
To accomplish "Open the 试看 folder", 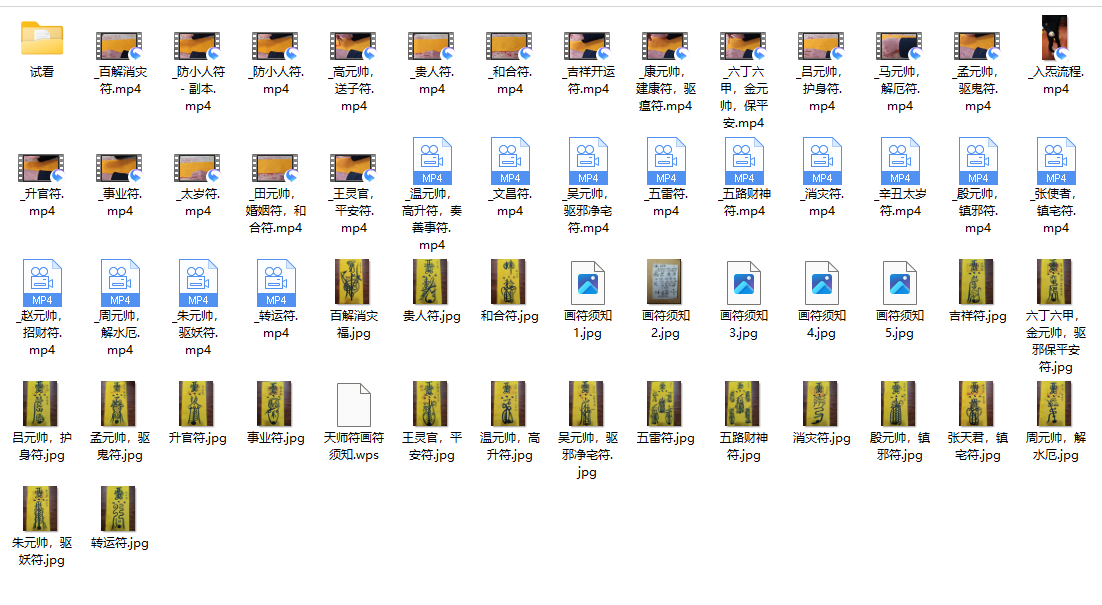I will point(42,40).
